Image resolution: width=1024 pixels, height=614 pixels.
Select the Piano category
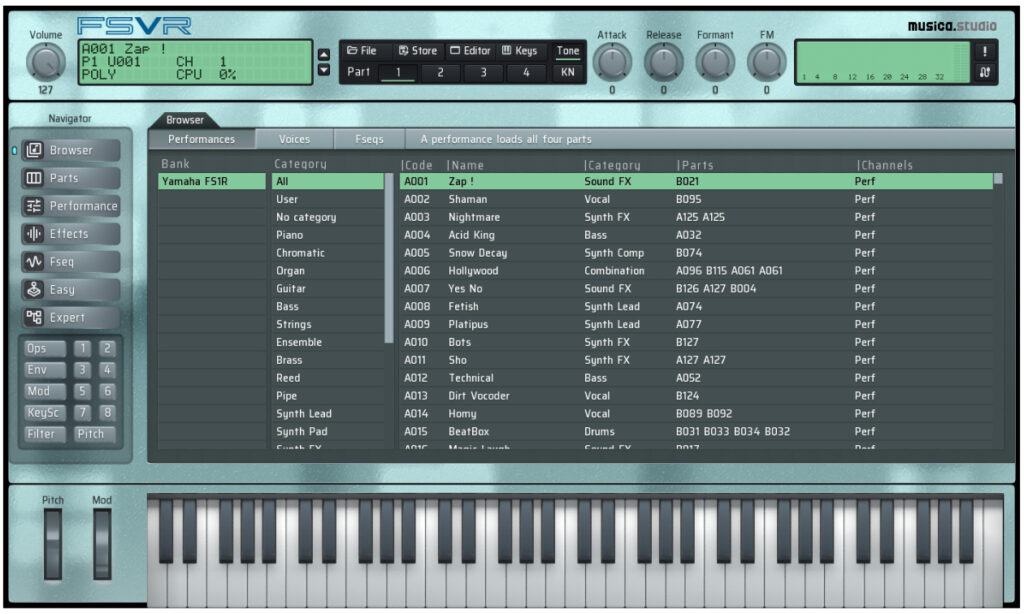[328, 235]
